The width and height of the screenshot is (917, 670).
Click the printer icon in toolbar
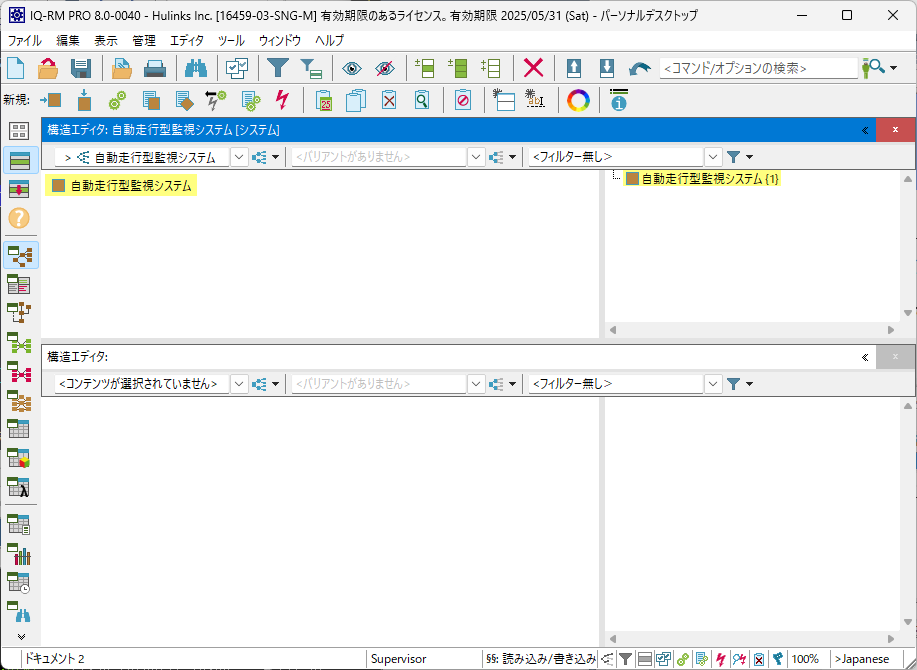[154, 68]
